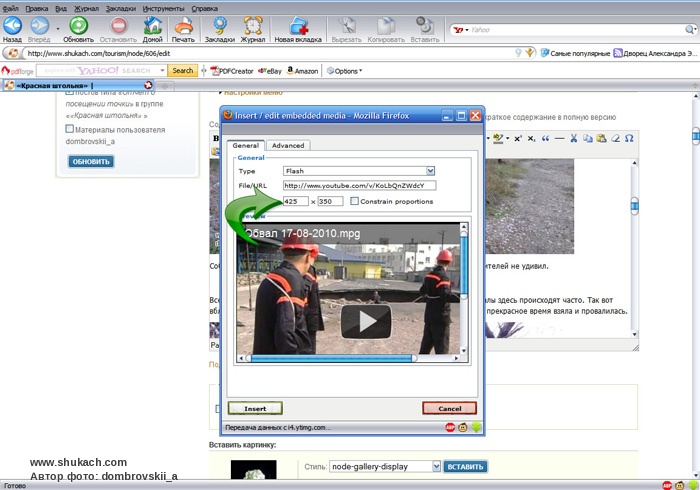700x490 pixels.
Task: Open Самые популярные bookmark link
Action: coord(575,53)
